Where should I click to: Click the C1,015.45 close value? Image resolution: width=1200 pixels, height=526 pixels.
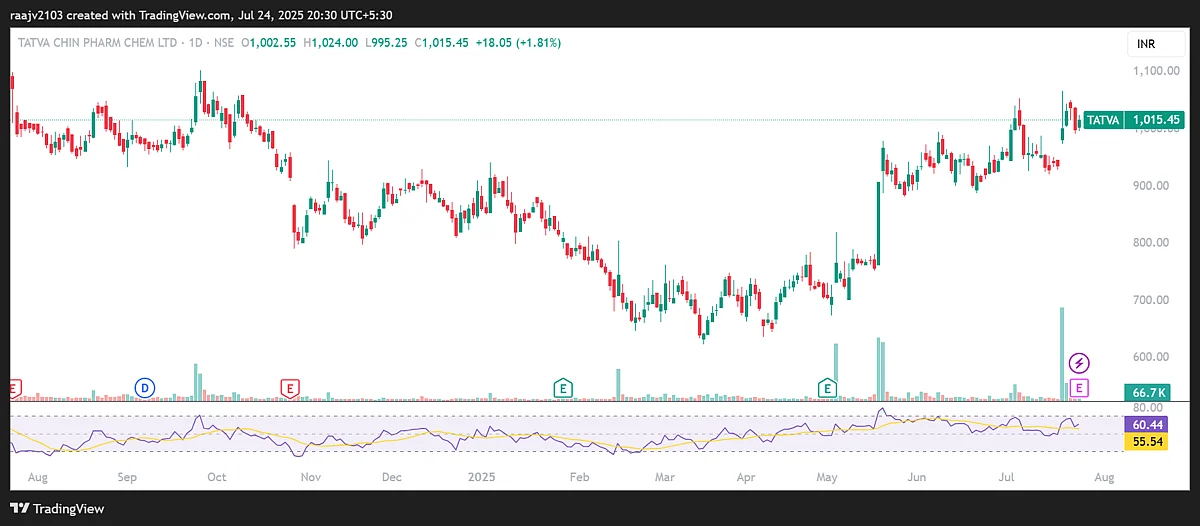(443, 43)
